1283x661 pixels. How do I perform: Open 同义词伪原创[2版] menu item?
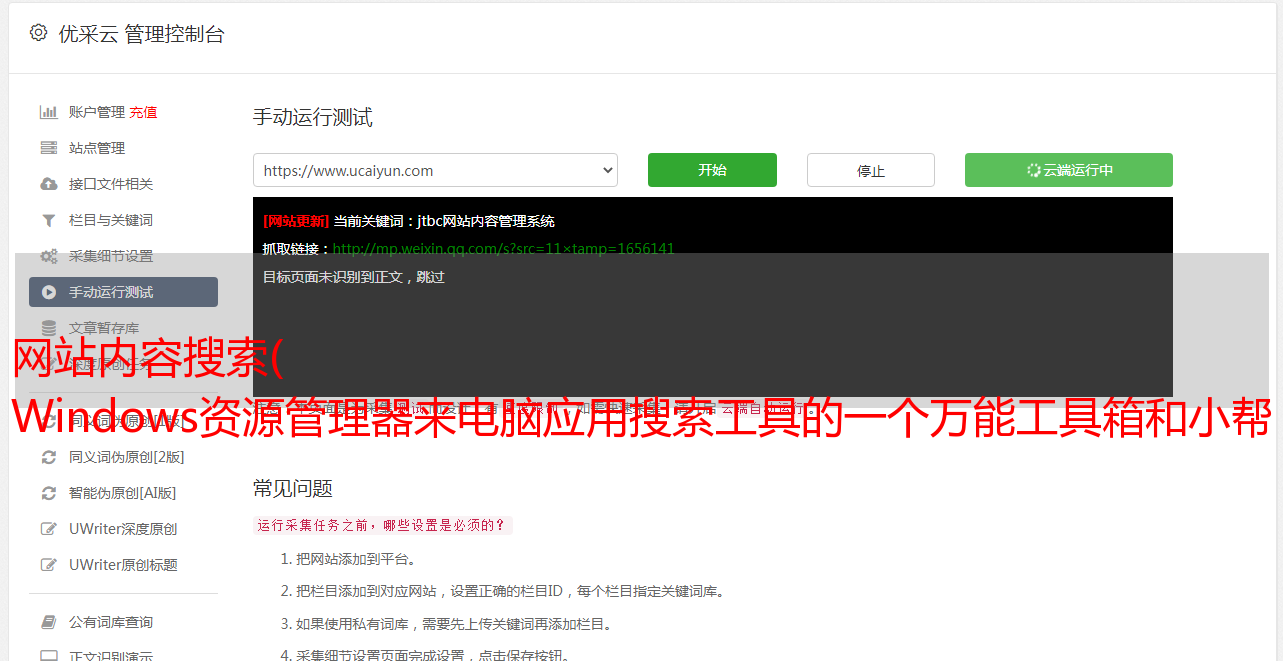tap(126, 457)
